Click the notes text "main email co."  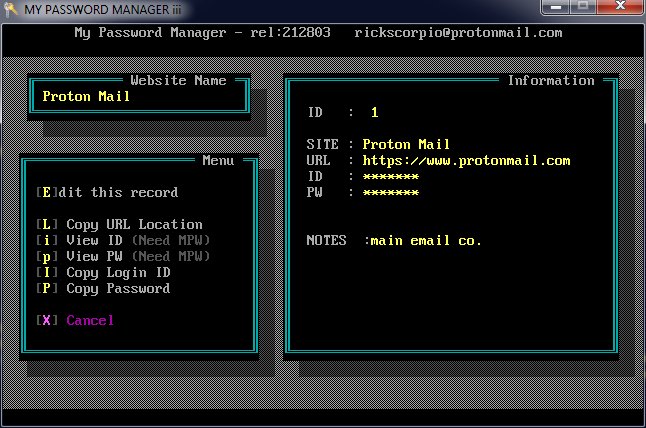426,240
